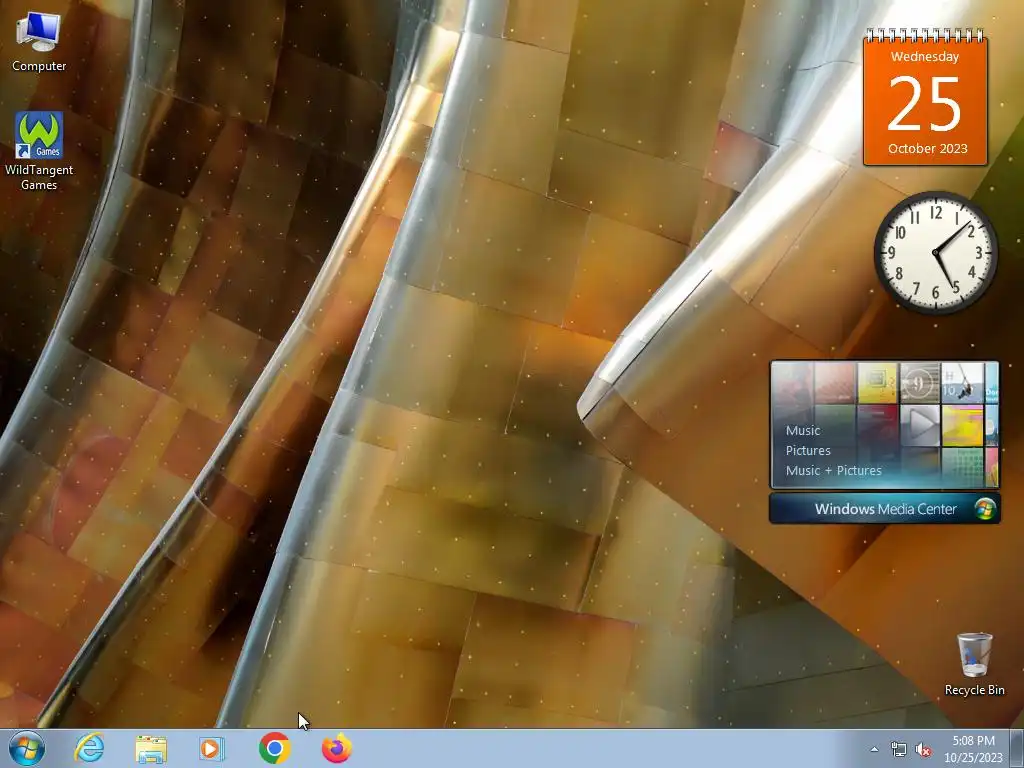1024x768 pixels.
Task: Click the Windows Media Center banner
Action: pyautogui.click(x=885, y=509)
